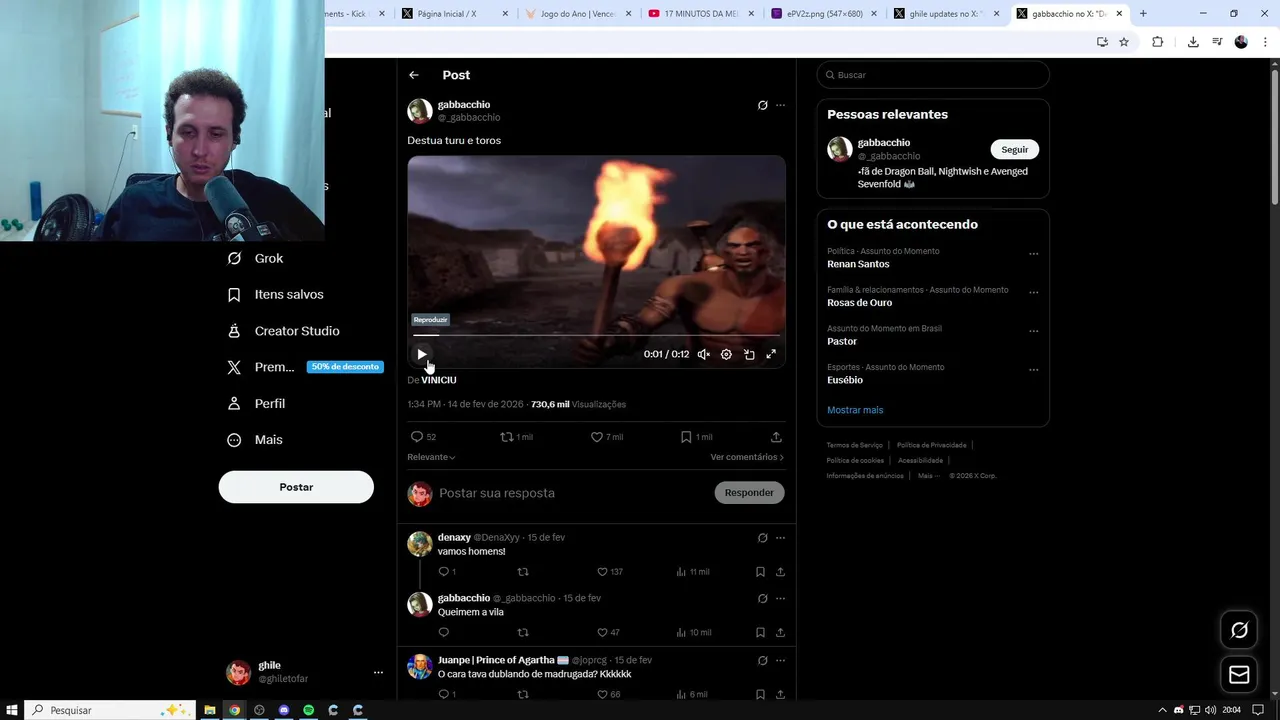The image size is (1280, 720).
Task: Click the Responder button
Action: [x=749, y=493]
